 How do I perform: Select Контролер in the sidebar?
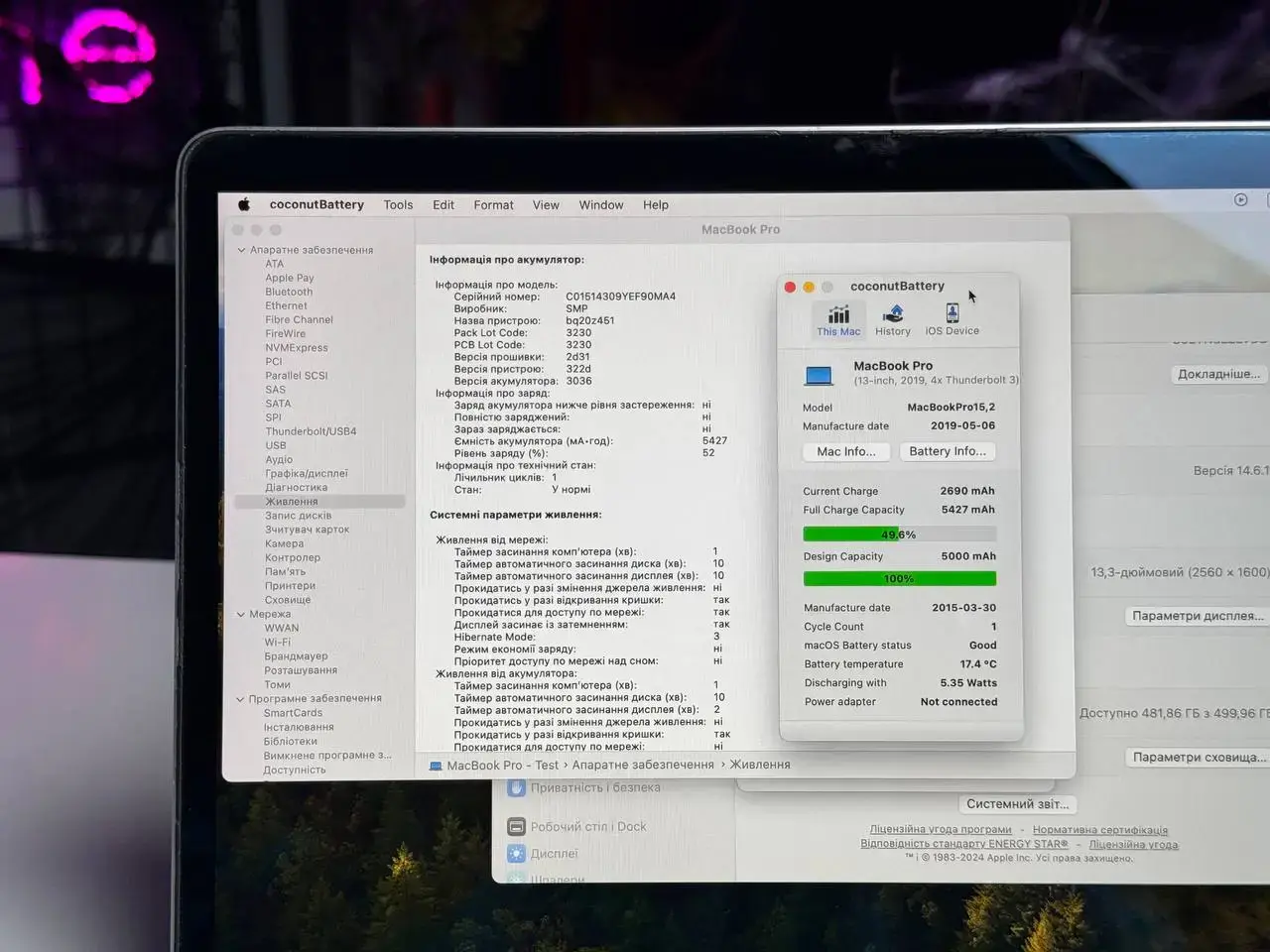[292, 557]
